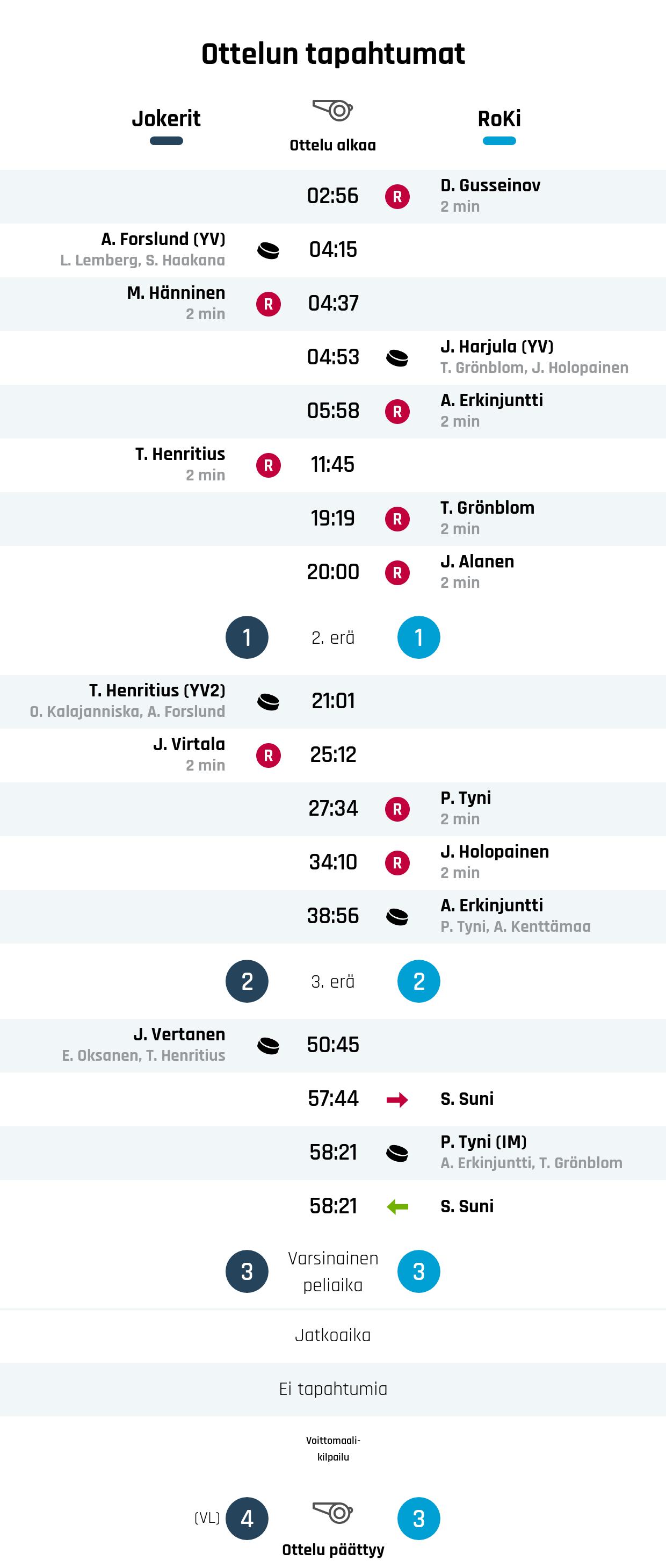This screenshot has height=1568, width=666.
Task: Click the goal puck icon at 04:15
Action: point(268,250)
